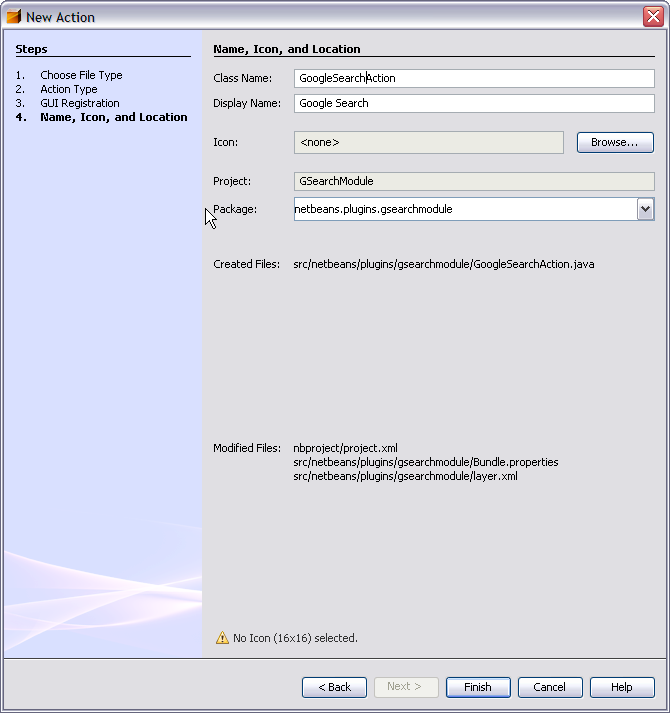Click the New Action title text
Image resolution: width=670 pixels, height=713 pixels.
click(60, 17)
